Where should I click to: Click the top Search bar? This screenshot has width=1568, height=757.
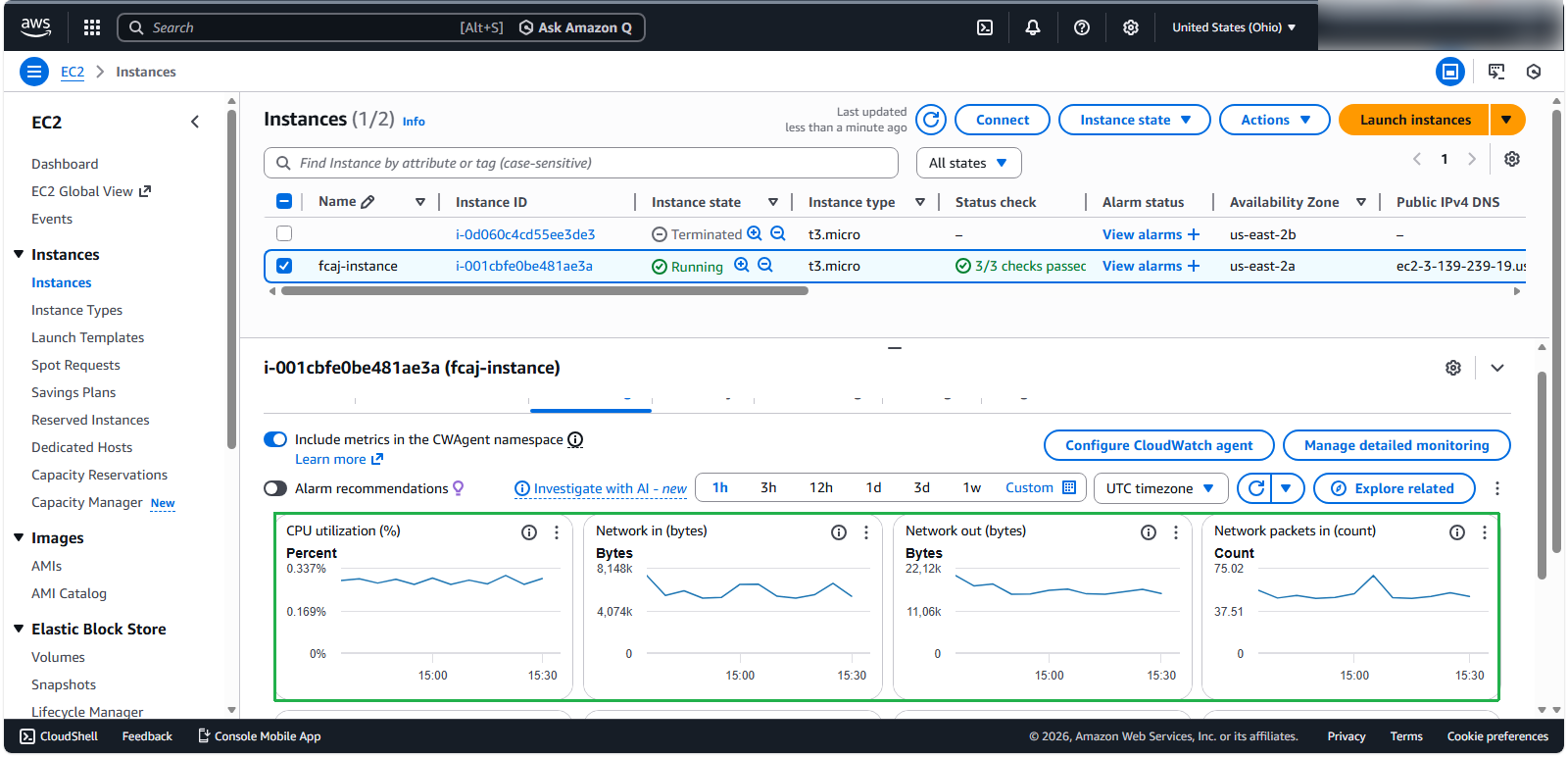pos(381,27)
